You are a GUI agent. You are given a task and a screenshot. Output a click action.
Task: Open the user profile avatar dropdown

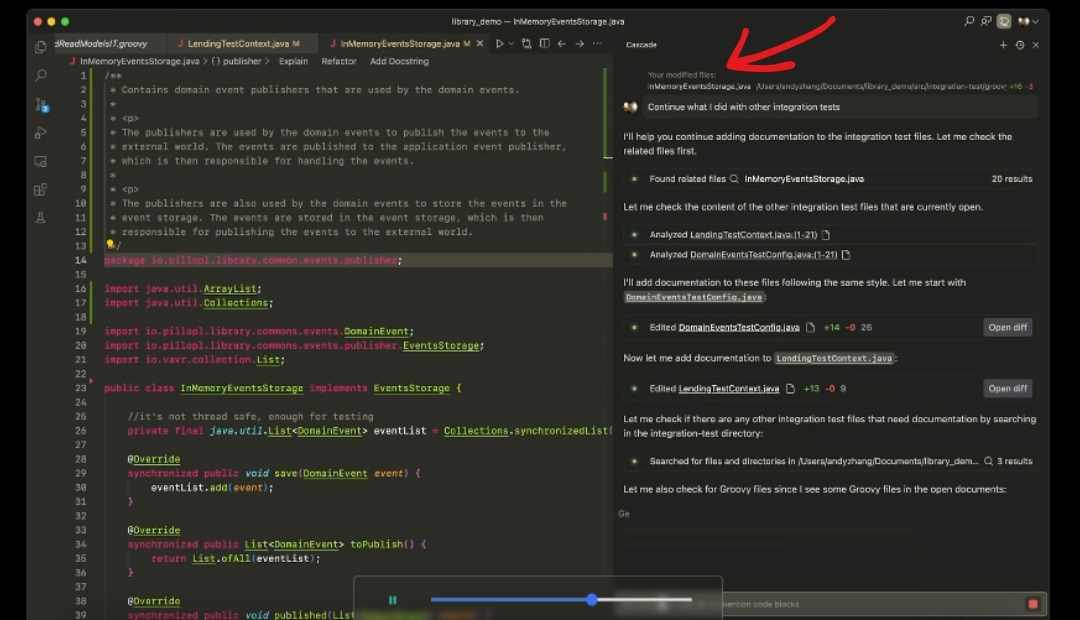point(1028,21)
